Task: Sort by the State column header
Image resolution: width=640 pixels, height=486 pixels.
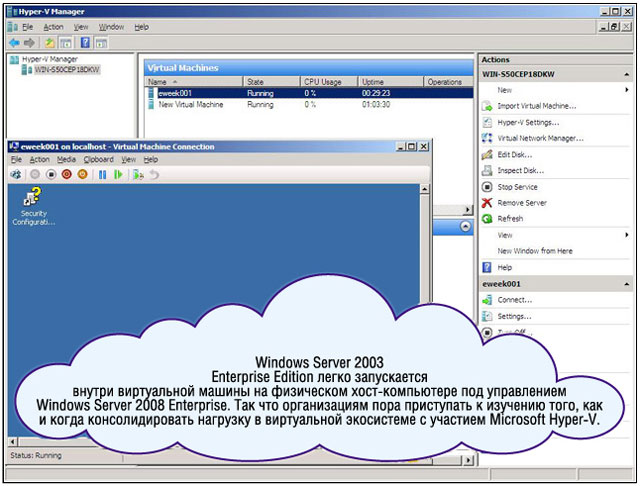Action: coord(272,82)
